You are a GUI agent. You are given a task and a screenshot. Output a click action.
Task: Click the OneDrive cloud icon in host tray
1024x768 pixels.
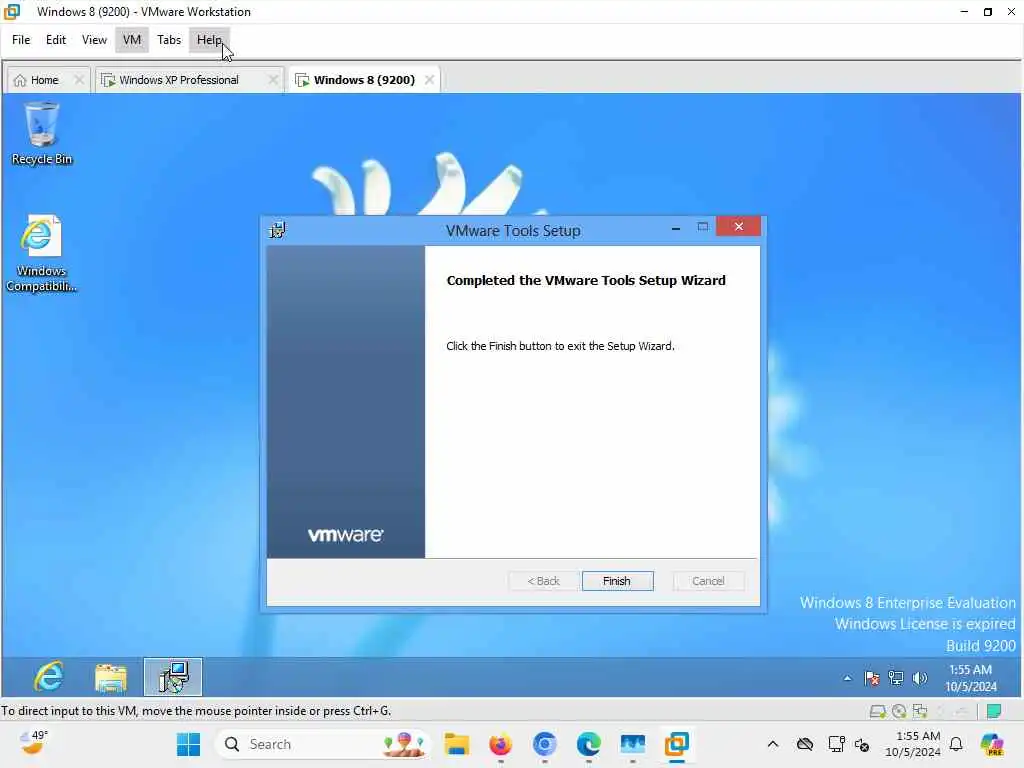(x=805, y=744)
